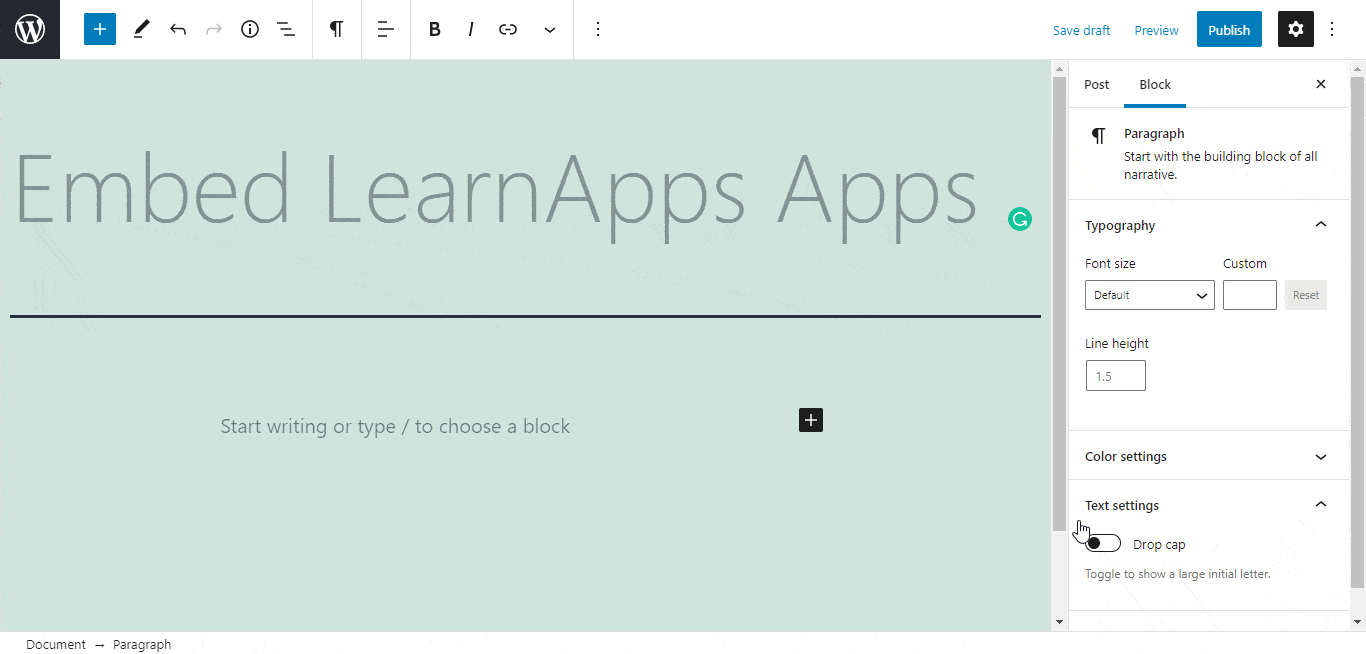
Task: Switch to the Post tab
Action: click(x=1097, y=84)
